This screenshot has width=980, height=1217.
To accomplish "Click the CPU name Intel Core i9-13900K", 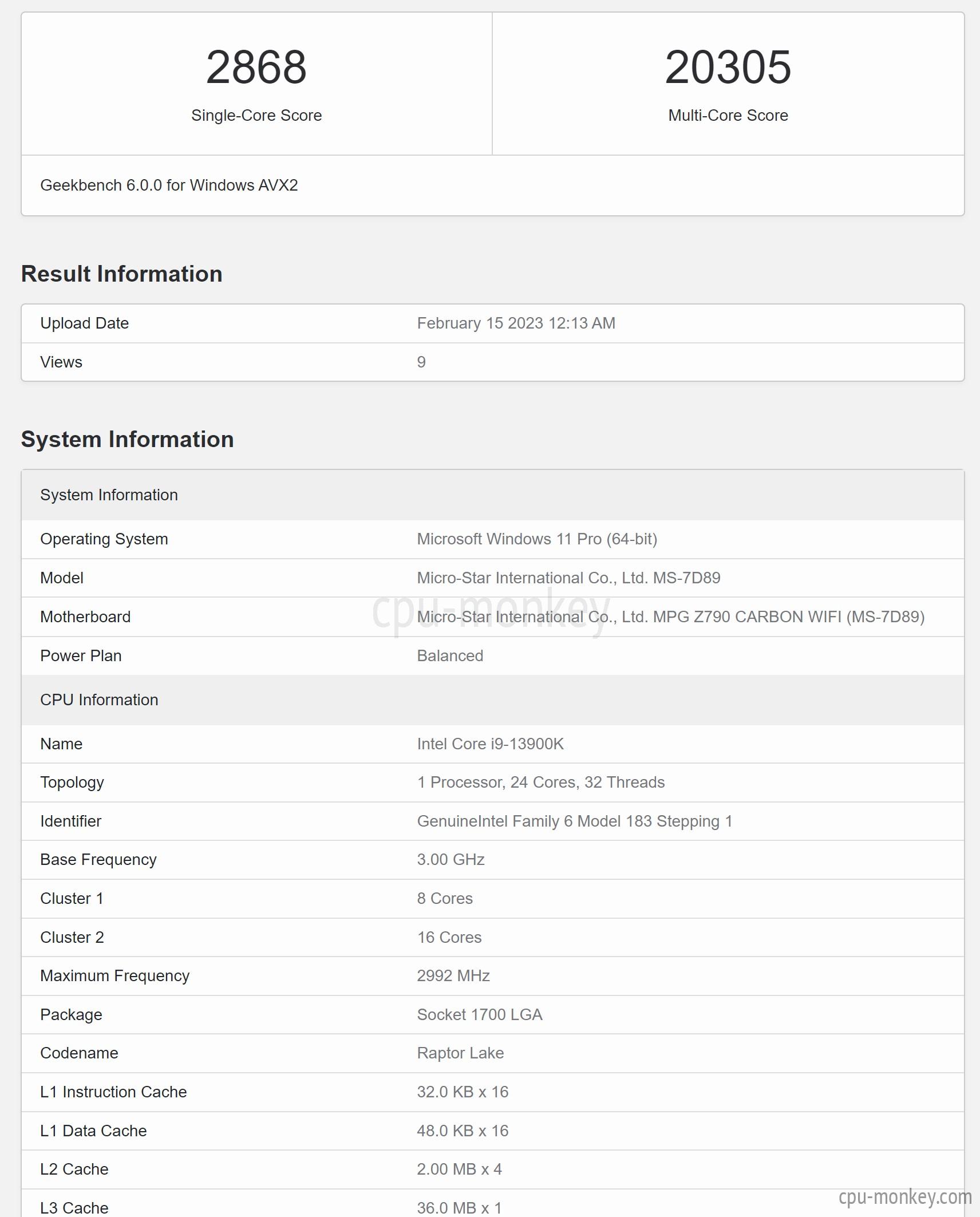I will [491, 744].
